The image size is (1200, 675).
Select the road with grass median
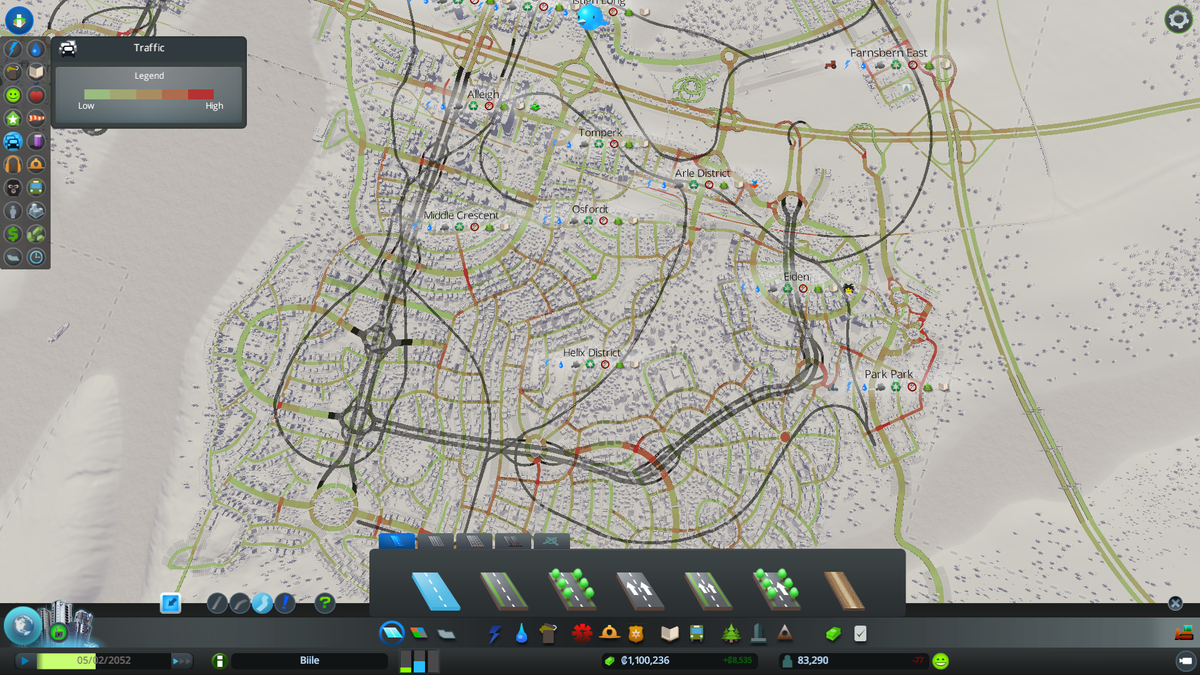tap(505, 590)
